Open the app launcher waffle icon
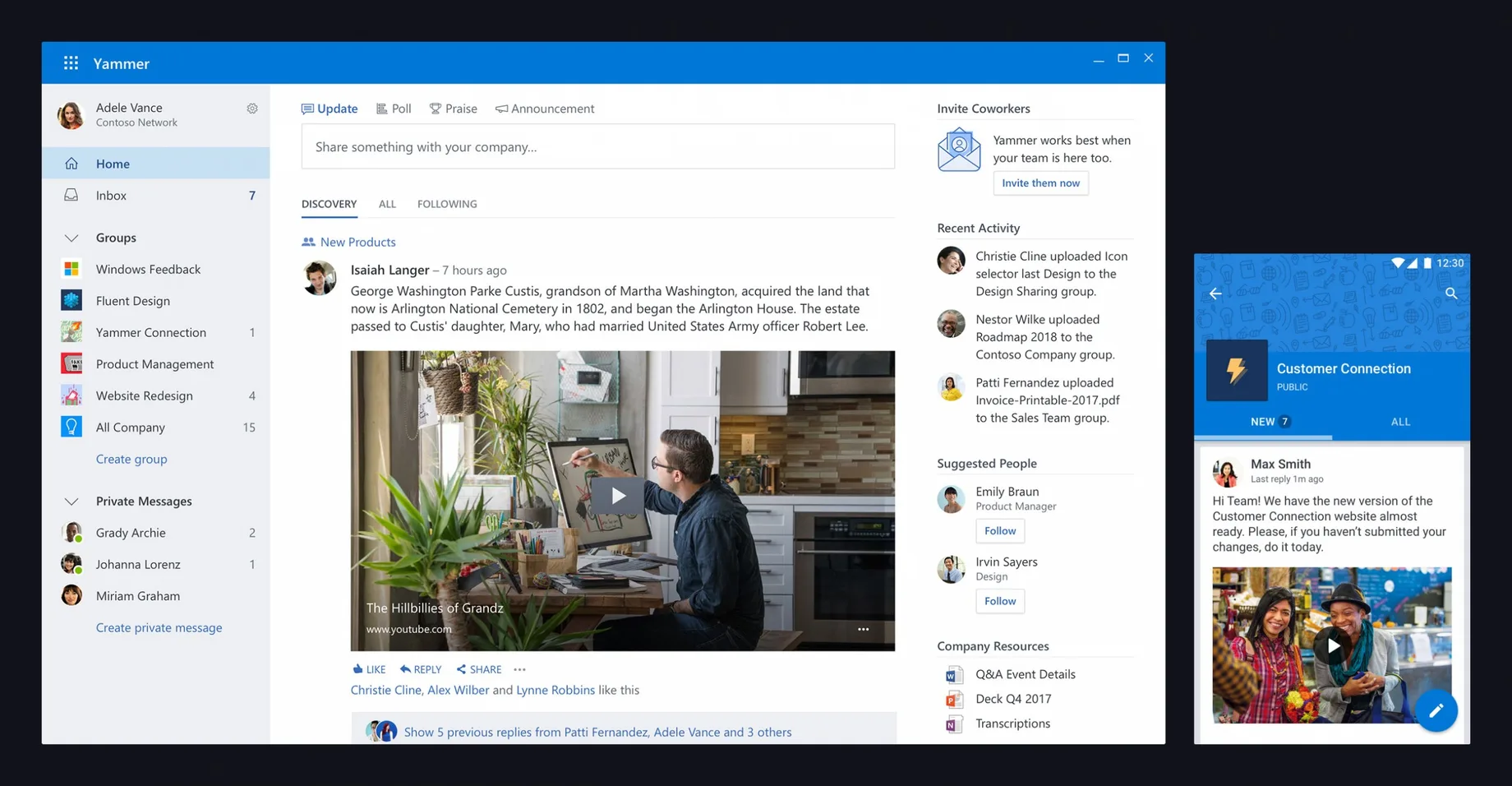Viewport: 1512px width, 786px height. point(71,63)
